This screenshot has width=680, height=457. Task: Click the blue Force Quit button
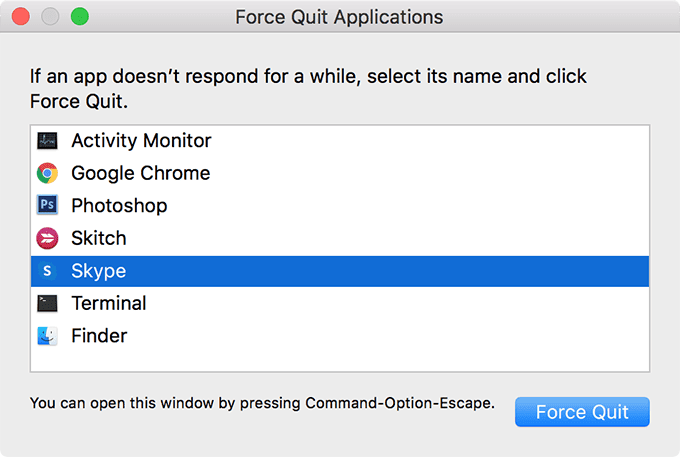[x=582, y=412]
